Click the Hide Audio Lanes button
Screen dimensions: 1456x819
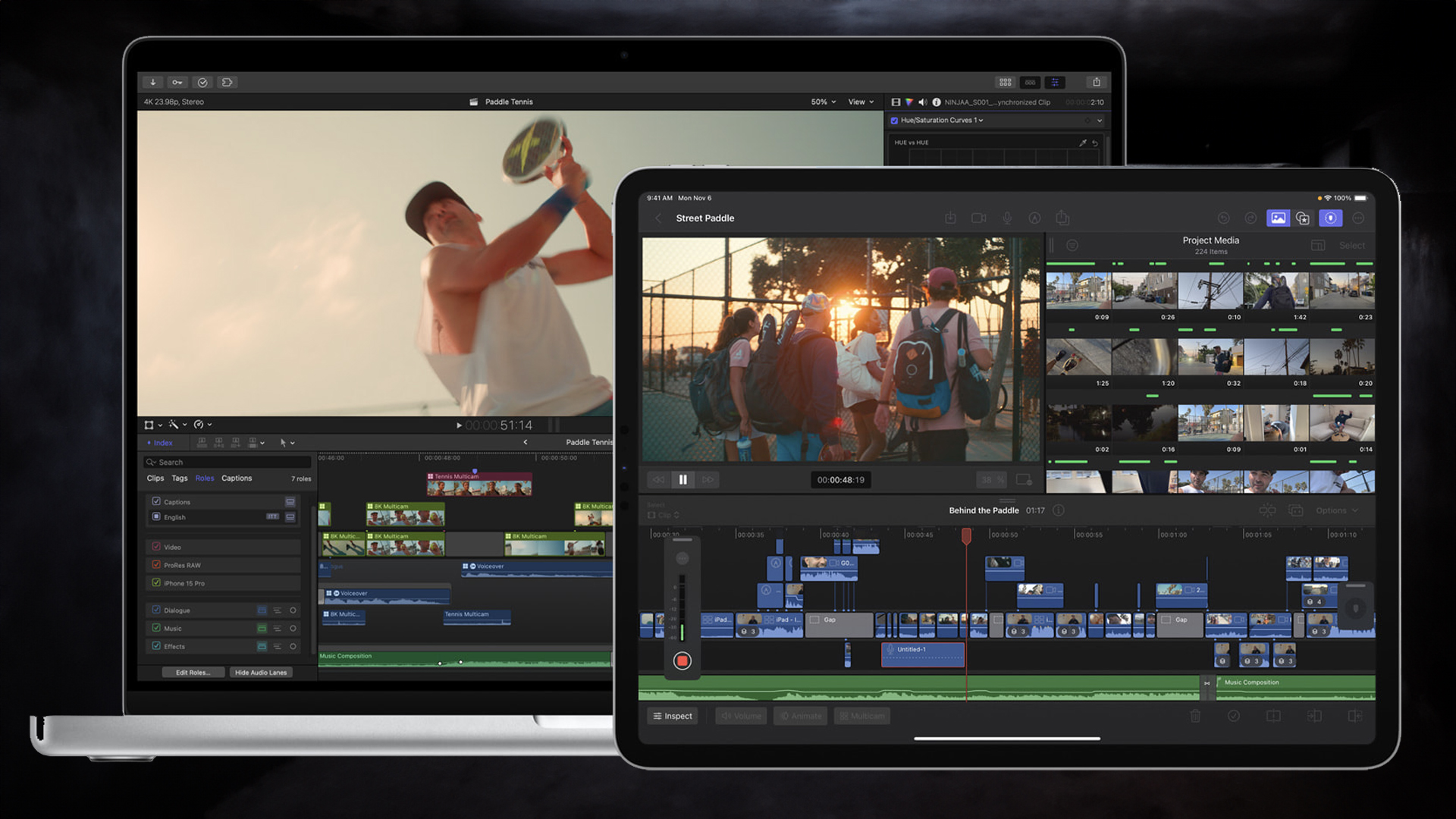[261, 672]
